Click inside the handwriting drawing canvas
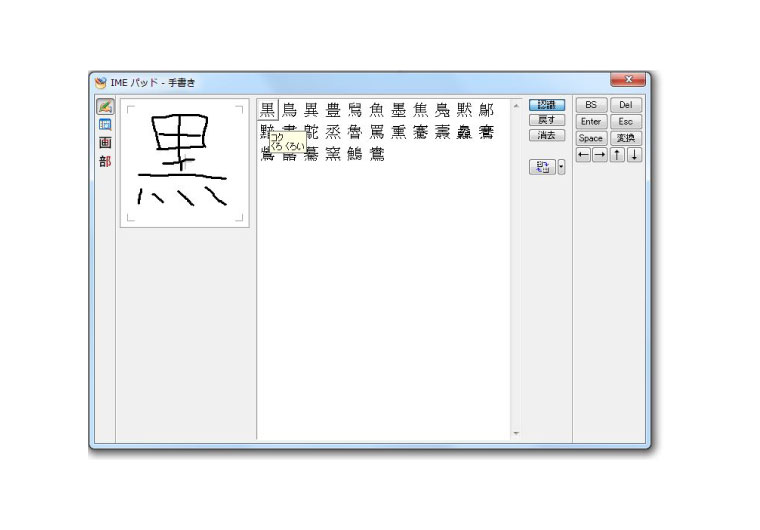 185,163
